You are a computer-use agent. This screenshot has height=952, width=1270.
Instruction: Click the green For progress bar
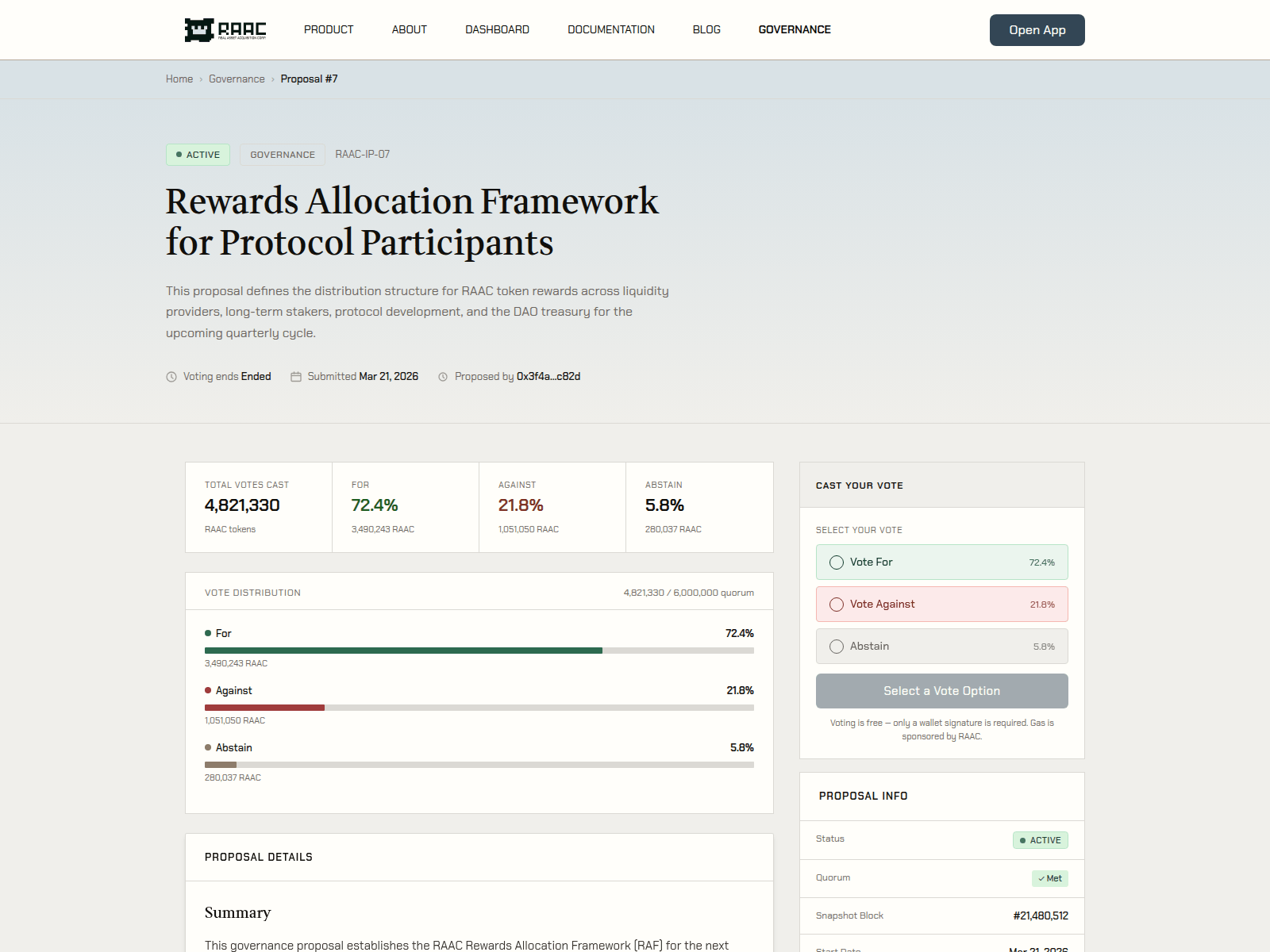tap(403, 651)
